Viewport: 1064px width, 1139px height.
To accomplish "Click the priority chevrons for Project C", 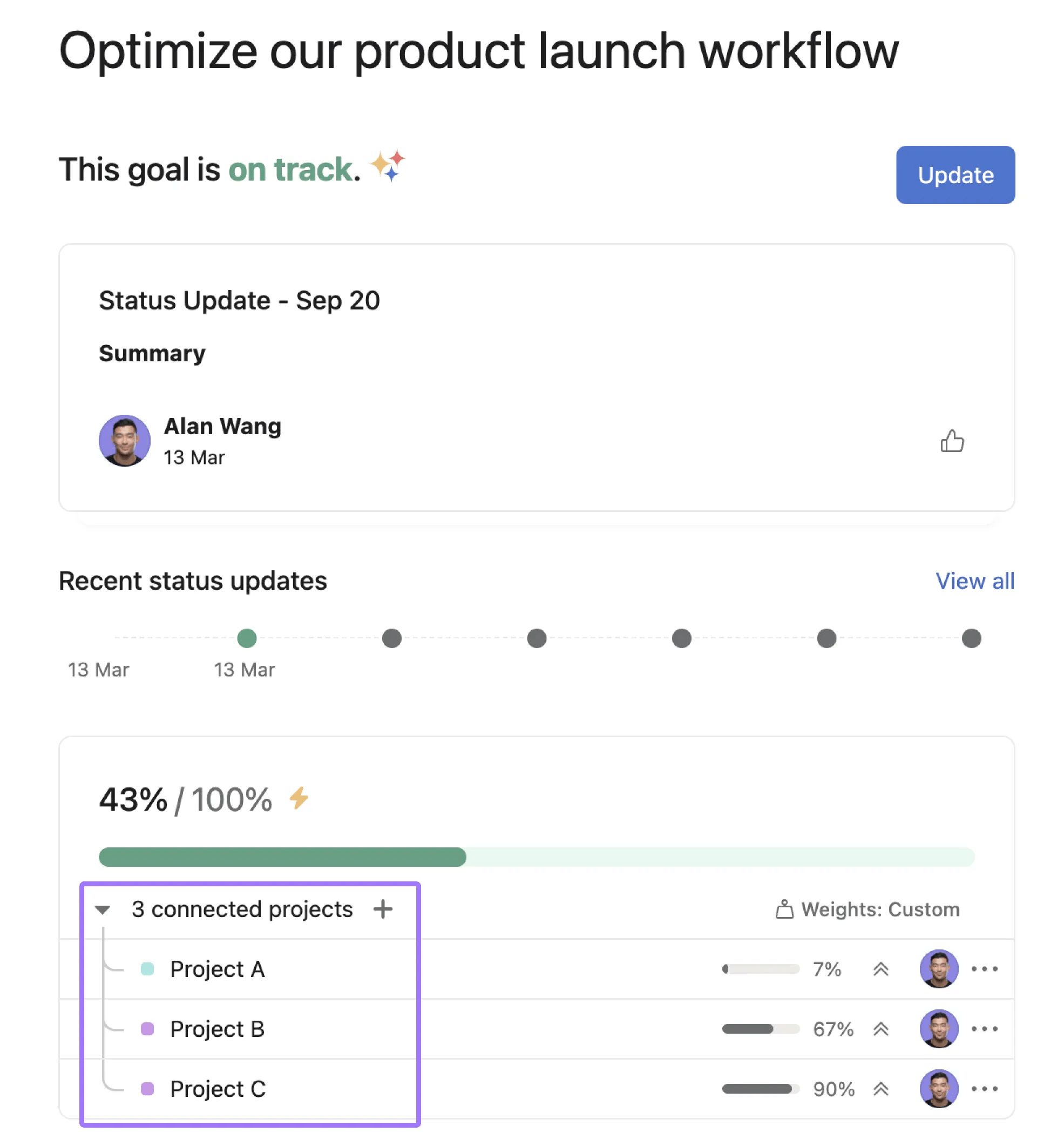I will [880, 1089].
